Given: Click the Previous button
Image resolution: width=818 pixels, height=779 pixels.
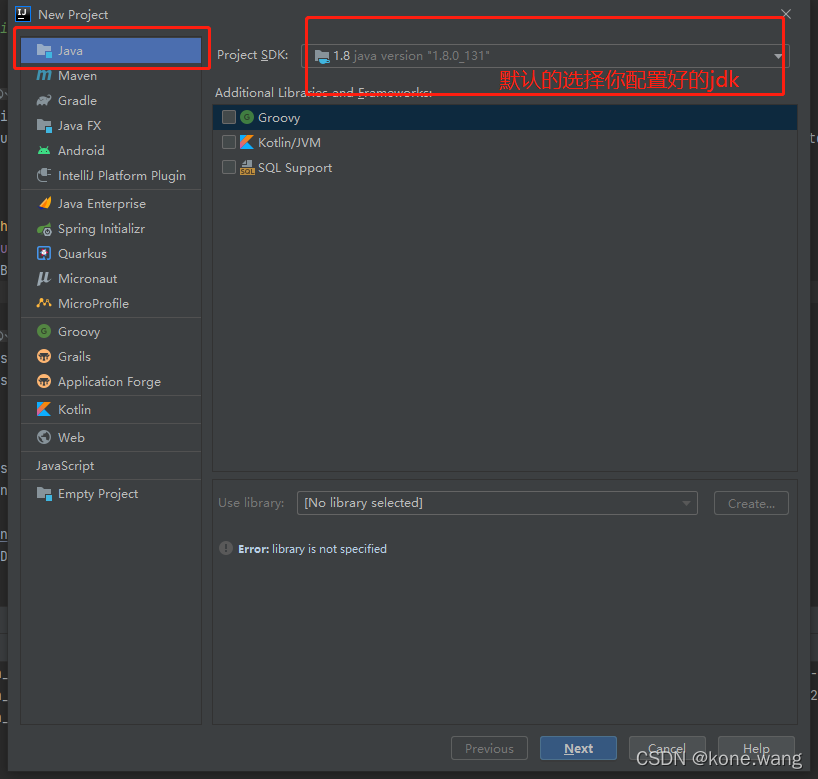Looking at the screenshot, I should click(x=489, y=748).
